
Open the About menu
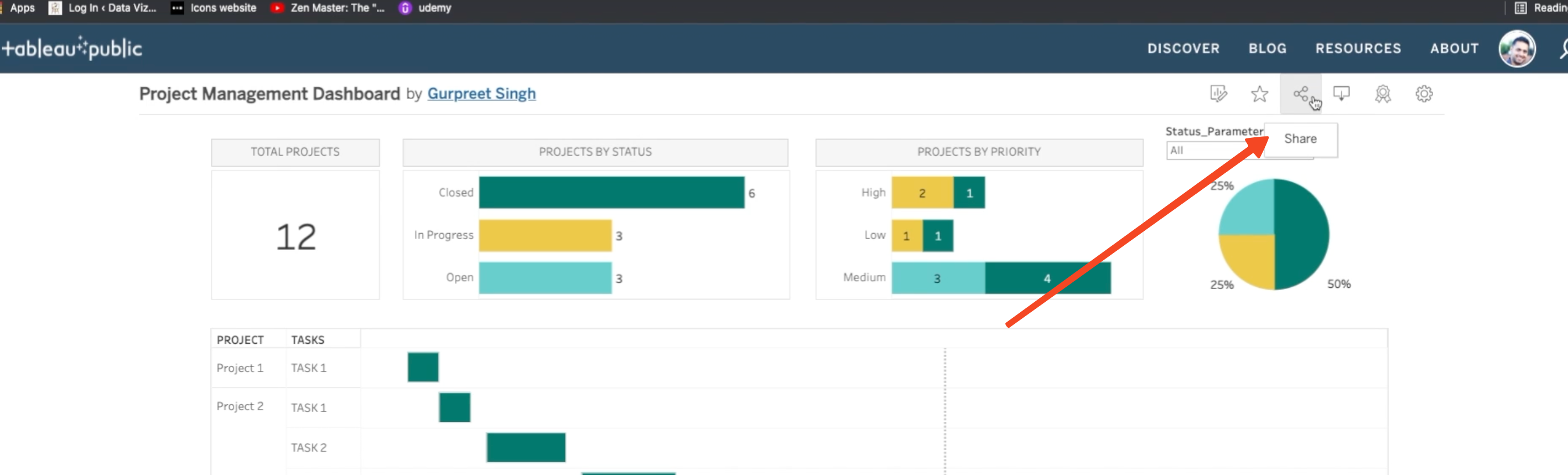pos(1454,49)
